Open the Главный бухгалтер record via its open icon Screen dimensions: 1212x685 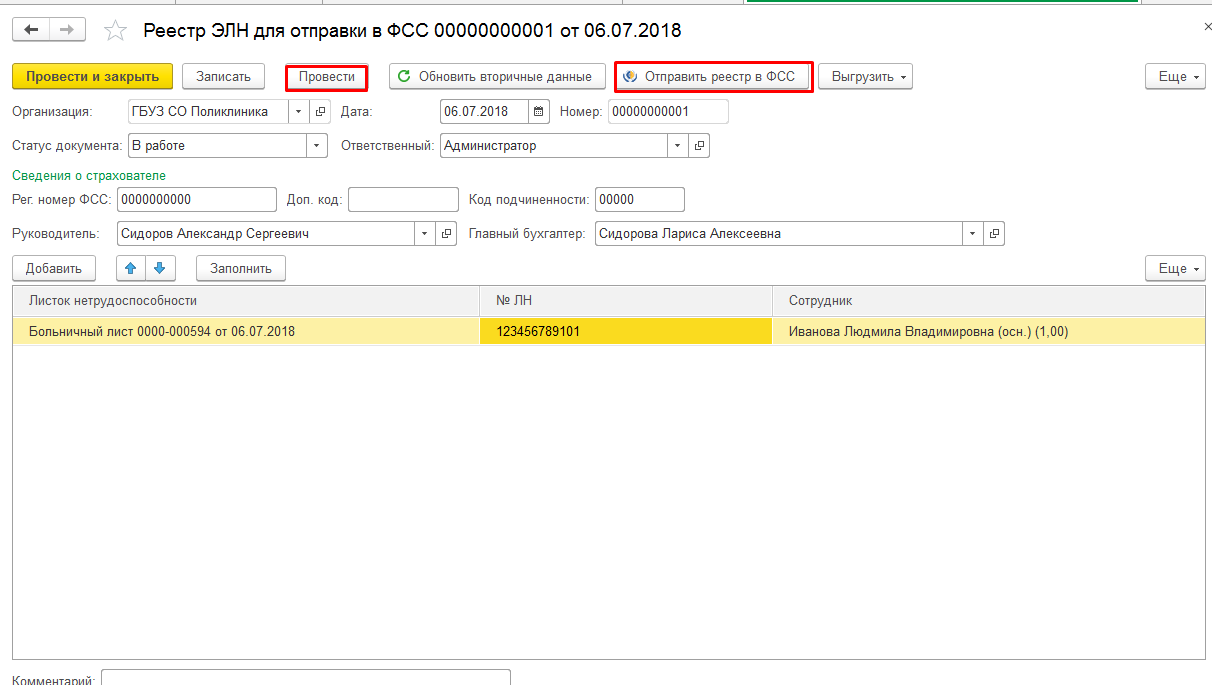pos(994,234)
